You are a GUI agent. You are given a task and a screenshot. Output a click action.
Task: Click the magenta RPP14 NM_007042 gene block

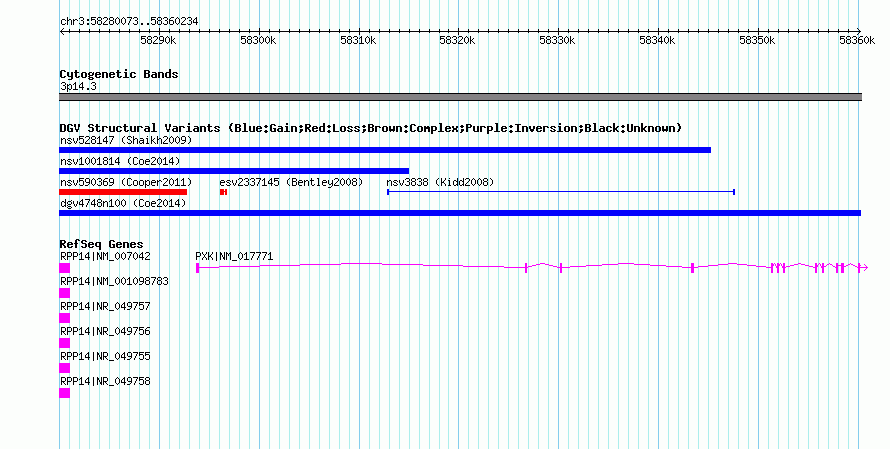pos(65,268)
